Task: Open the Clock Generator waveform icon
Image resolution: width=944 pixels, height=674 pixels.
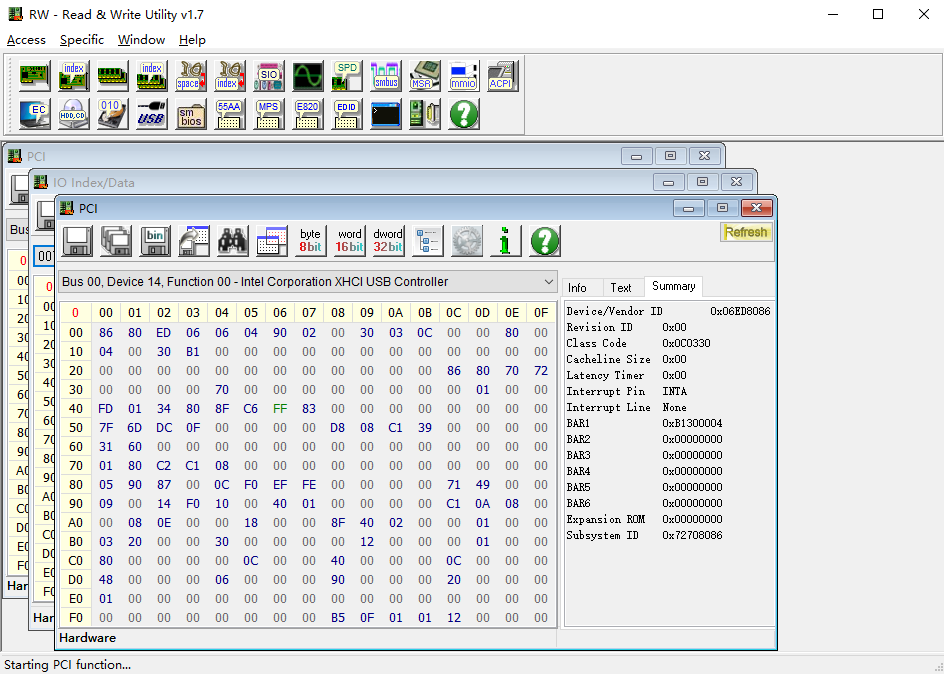Action: [x=308, y=76]
